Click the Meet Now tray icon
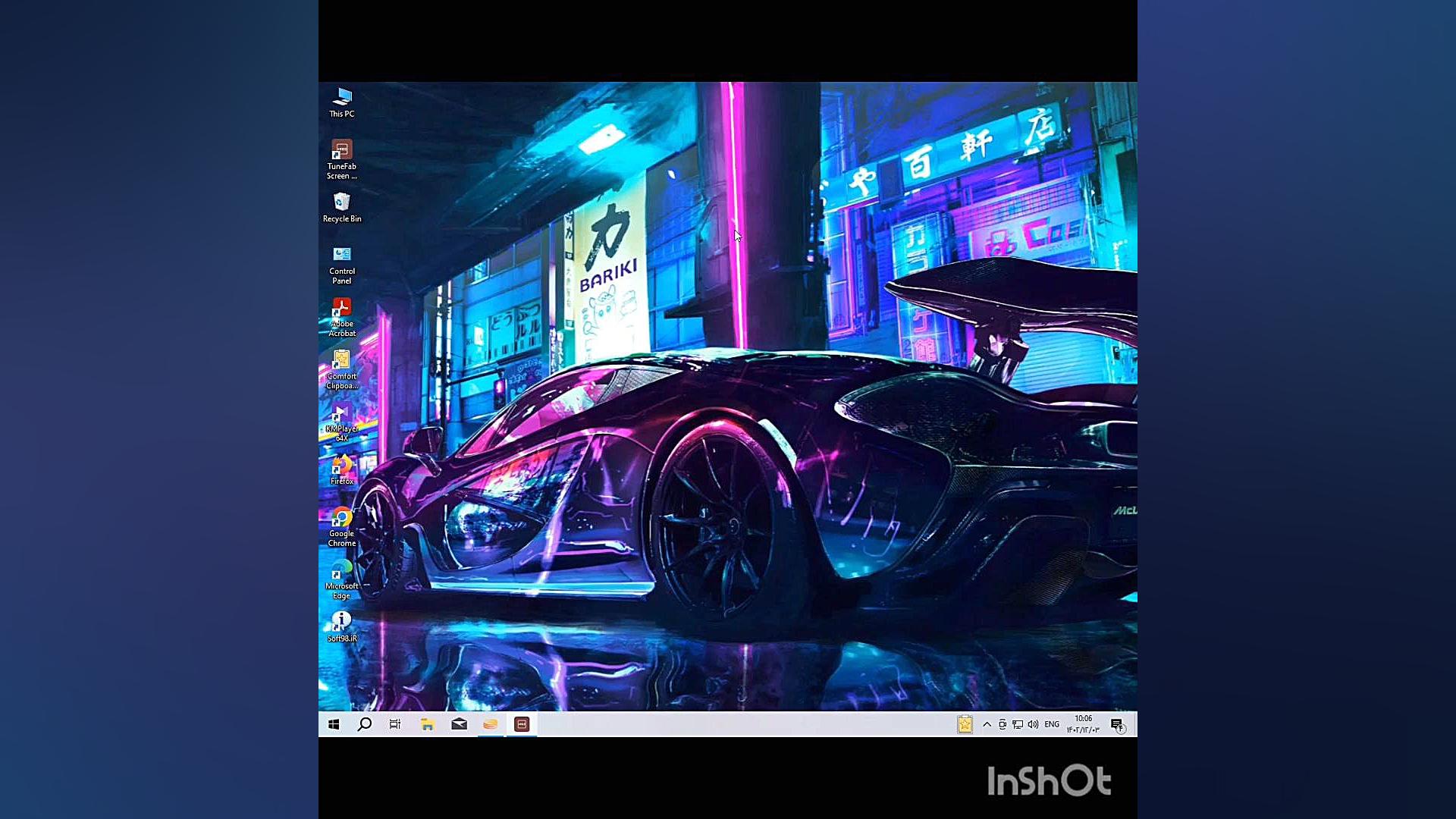Image resolution: width=1456 pixels, height=819 pixels. (1003, 724)
